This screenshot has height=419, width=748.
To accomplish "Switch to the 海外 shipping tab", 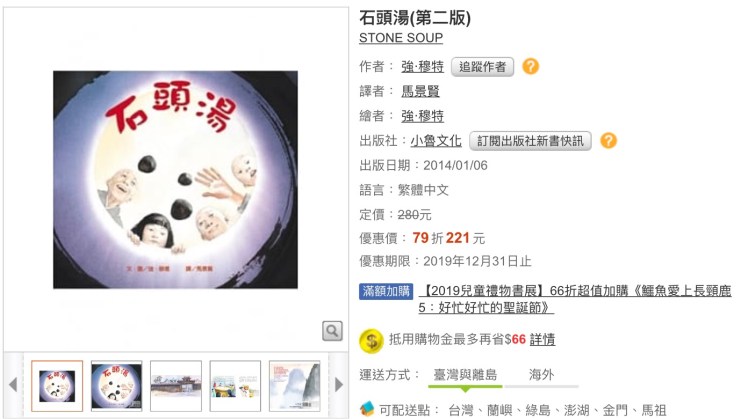I will coord(541,375).
